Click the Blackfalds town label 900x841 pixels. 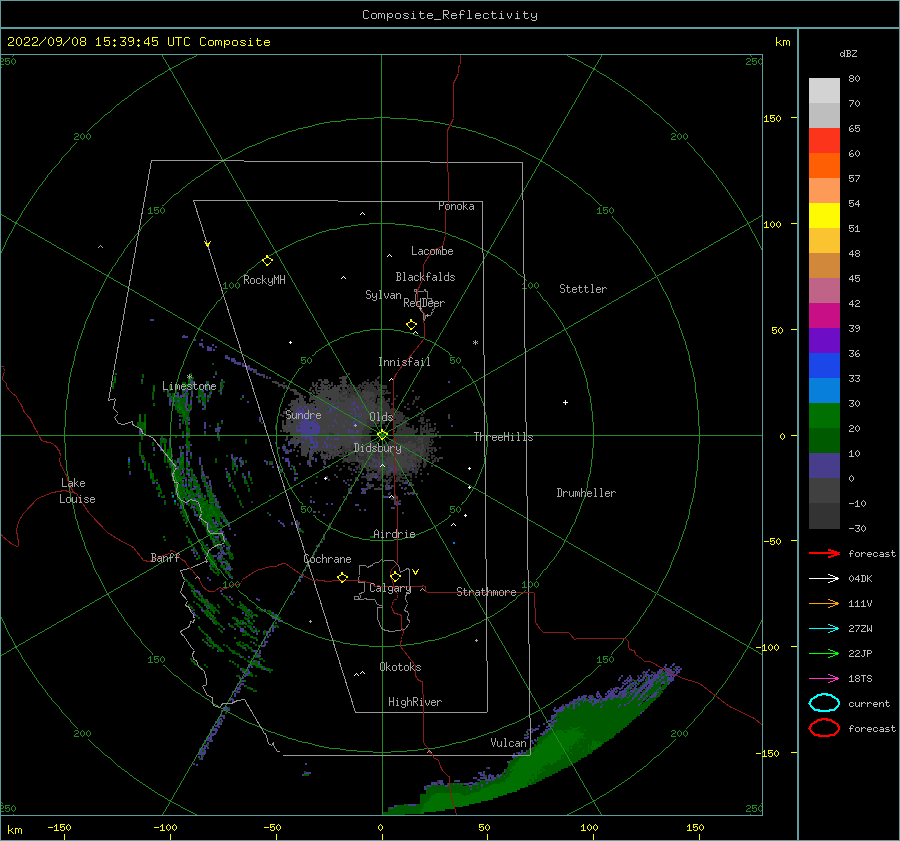click(x=425, y=277)
